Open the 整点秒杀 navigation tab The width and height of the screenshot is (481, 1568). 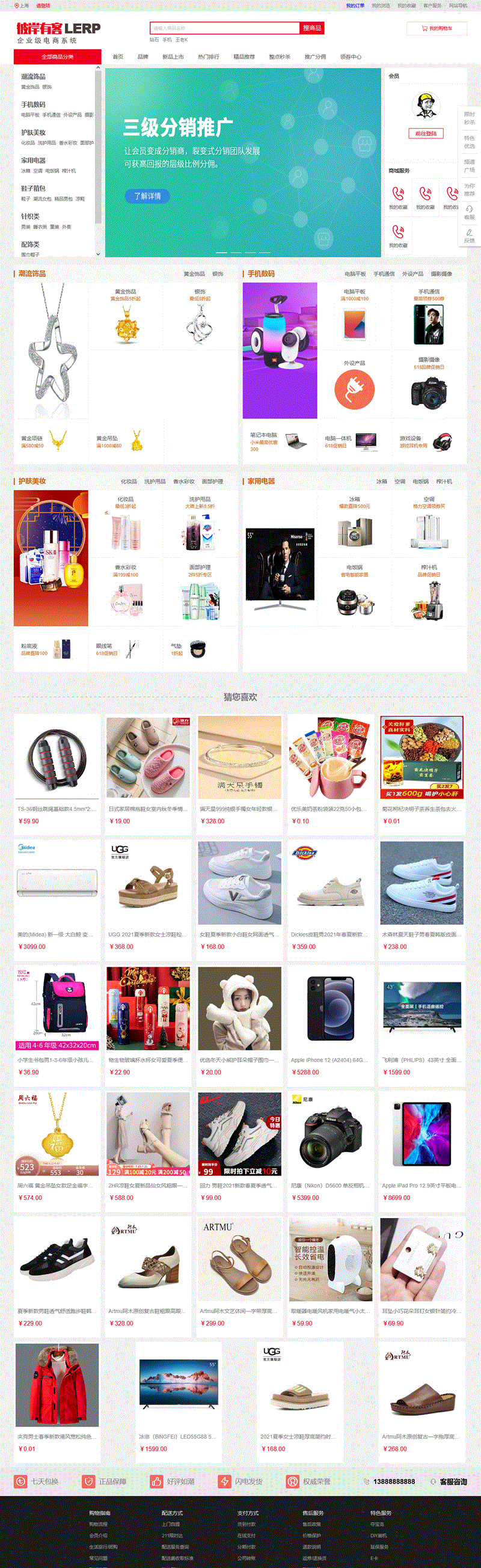[x=280, y=57]
